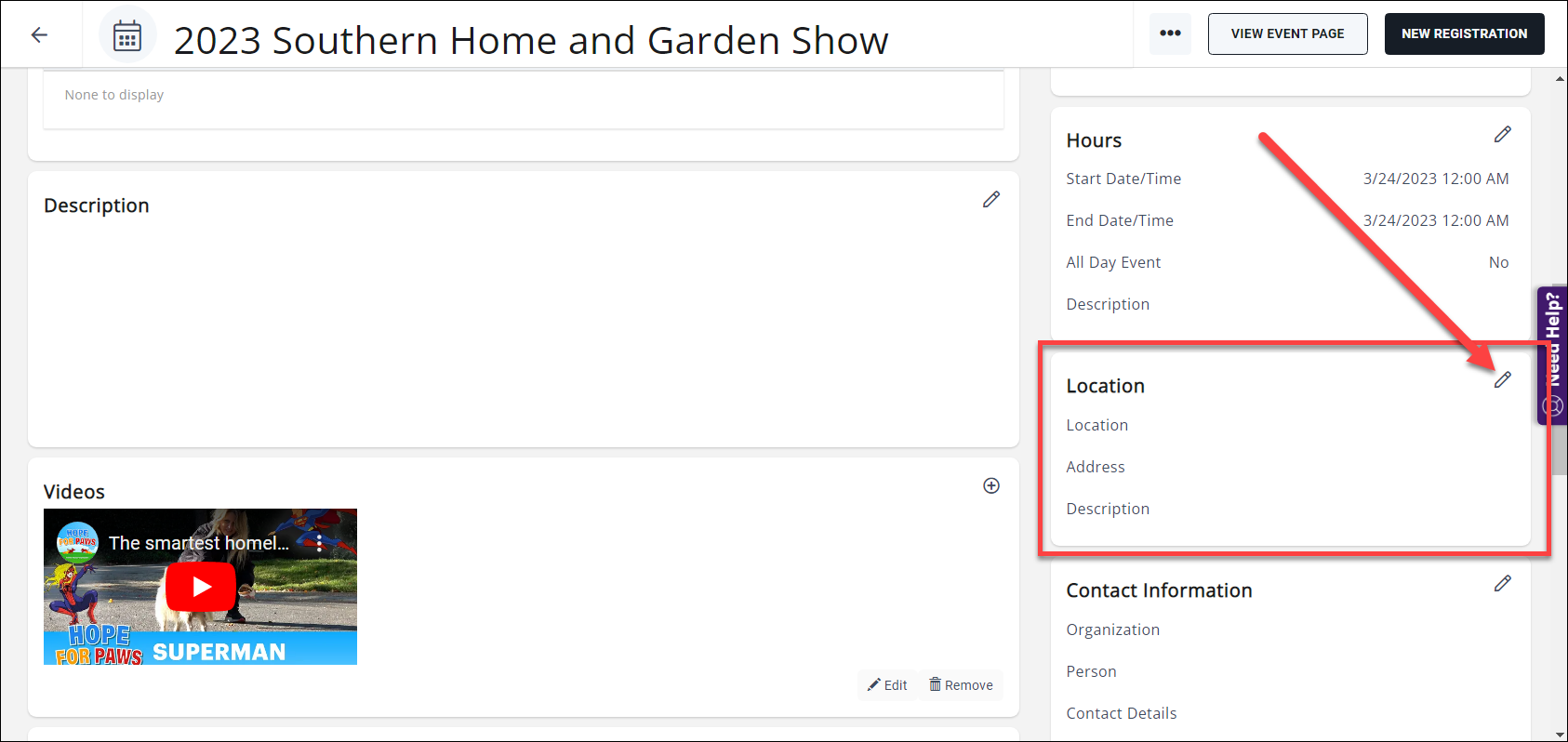
Task: Click the Hope For Paws channel avatar
Action: coord(77,541)
